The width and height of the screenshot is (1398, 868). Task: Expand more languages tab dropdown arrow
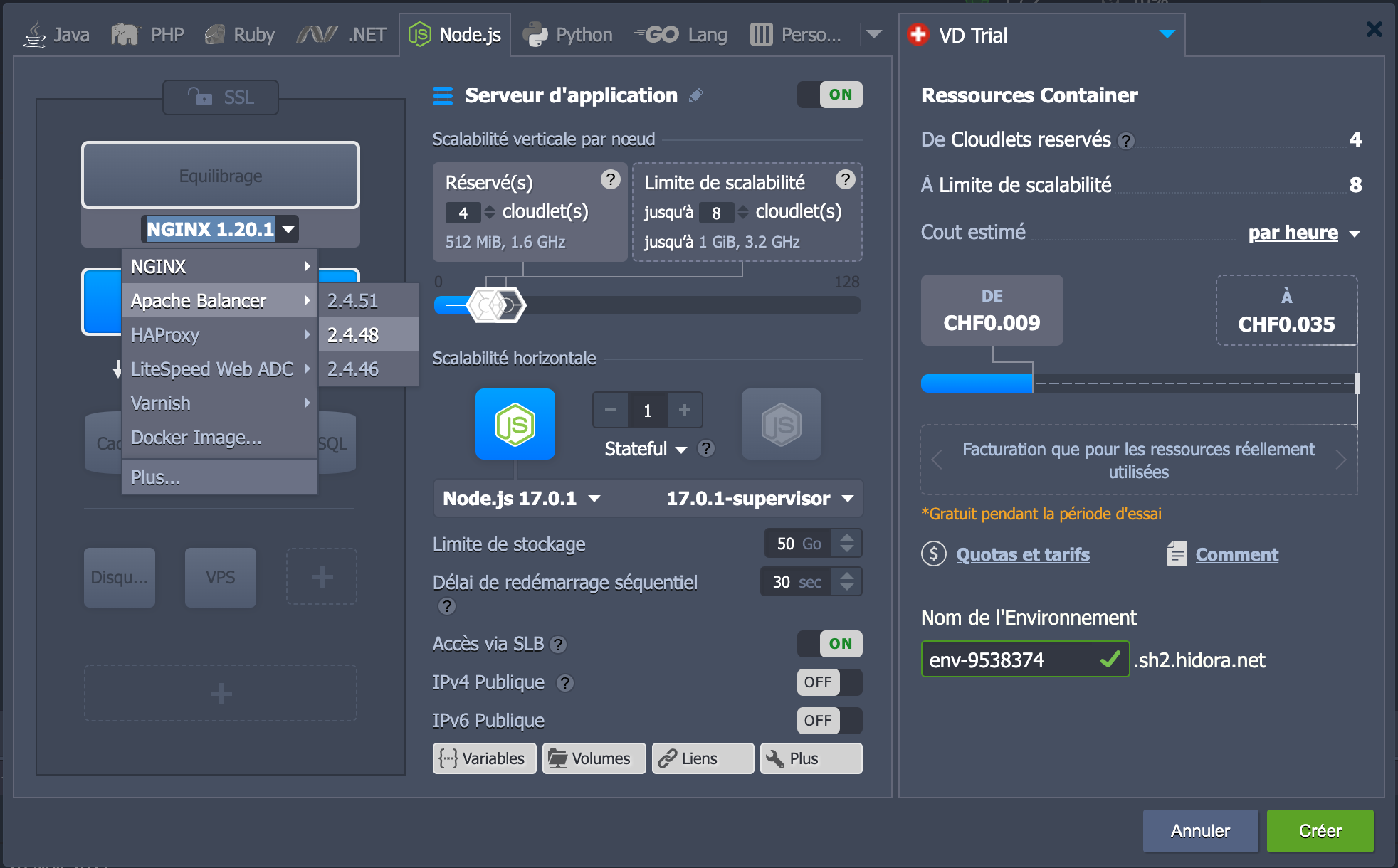tap(874, 34)
